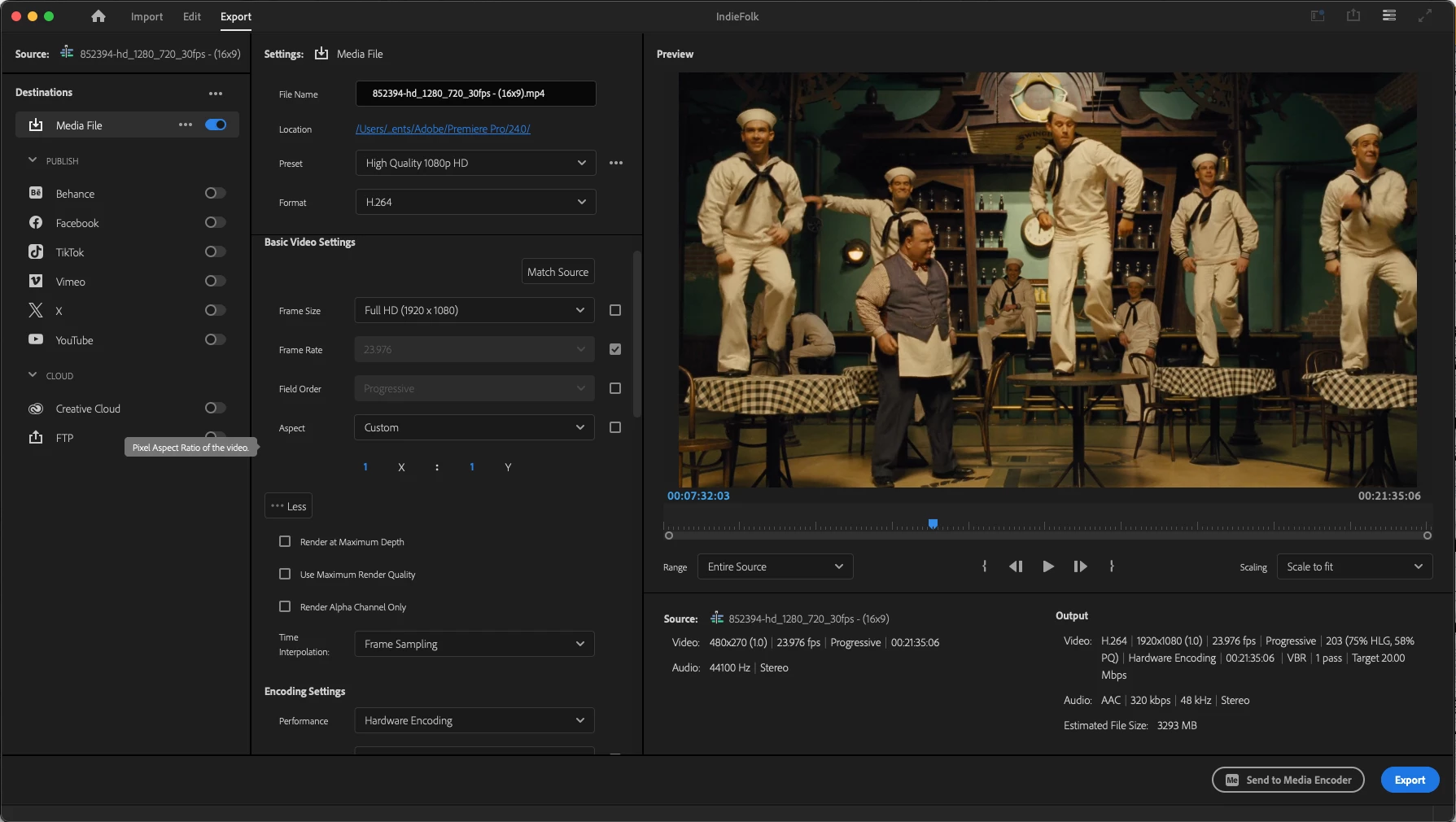Switch to the Import tab
The width and height of the screenshot is (1456, 822).
click(x=146, y=16)
